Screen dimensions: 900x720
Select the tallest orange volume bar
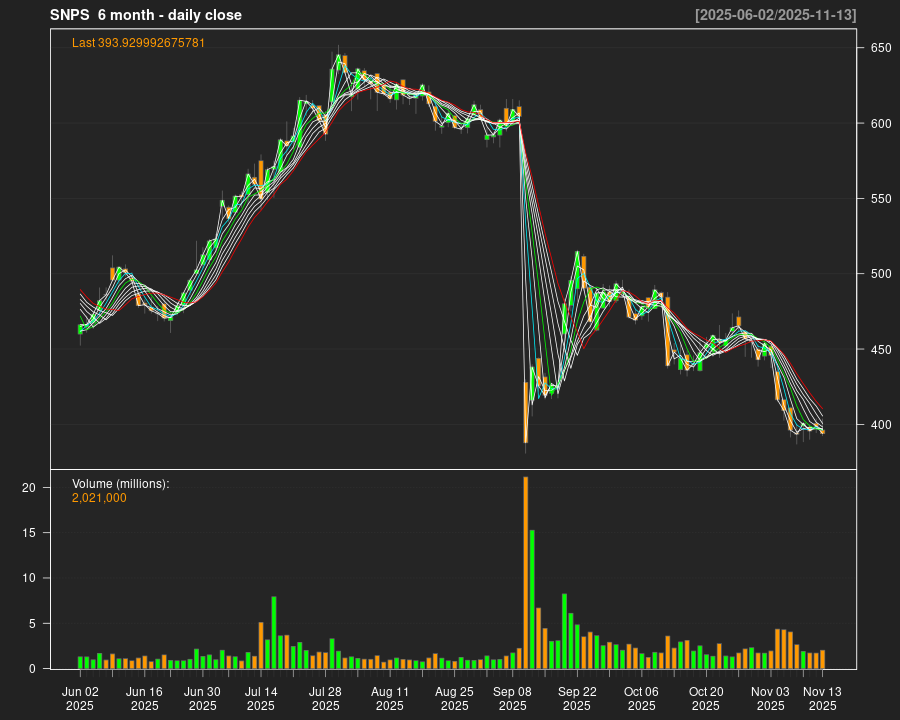525,572
